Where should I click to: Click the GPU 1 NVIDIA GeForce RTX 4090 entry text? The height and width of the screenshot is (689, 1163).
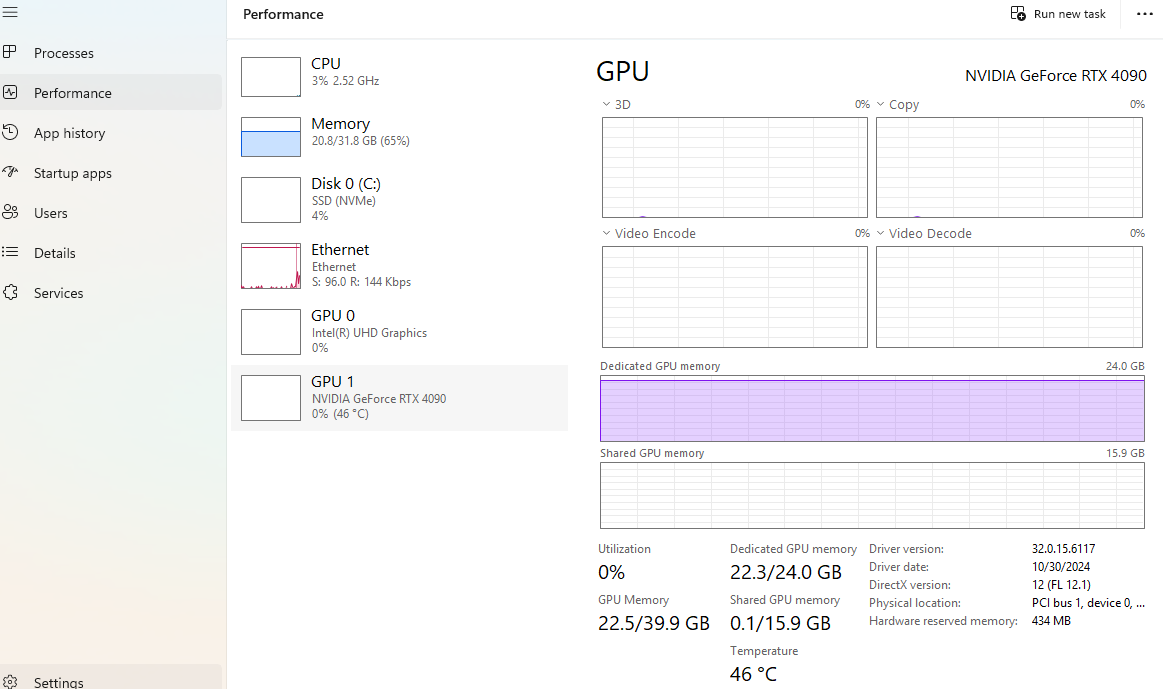tap(378, 398)
